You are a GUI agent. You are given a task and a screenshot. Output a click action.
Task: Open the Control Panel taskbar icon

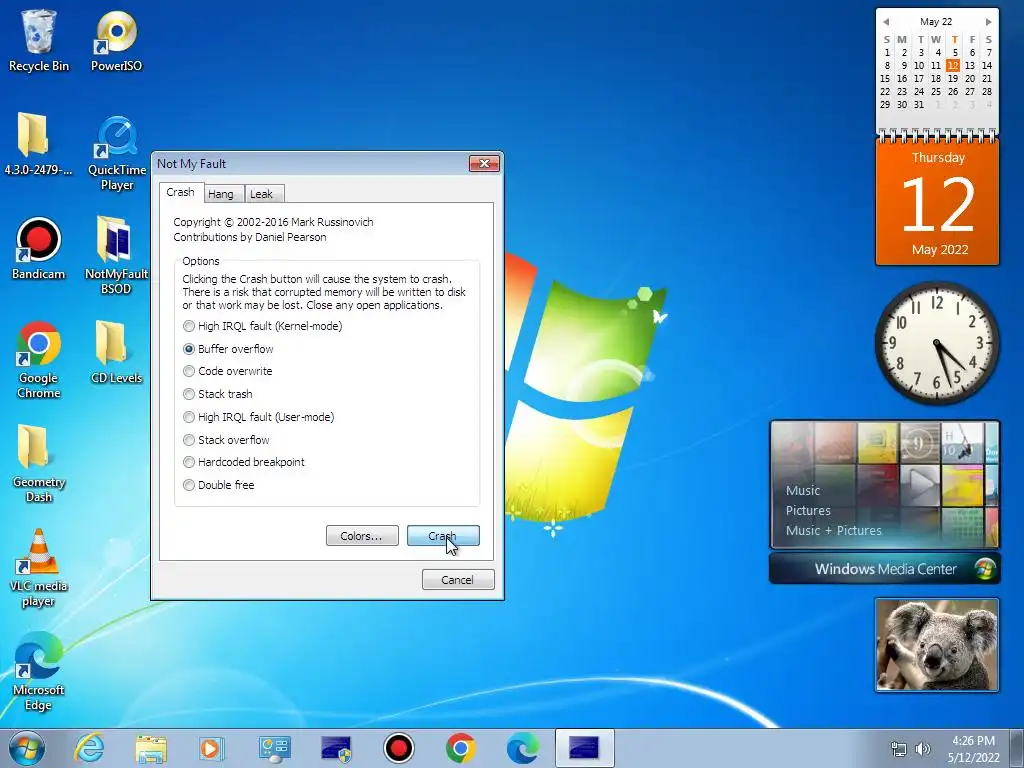pos(274,748)
